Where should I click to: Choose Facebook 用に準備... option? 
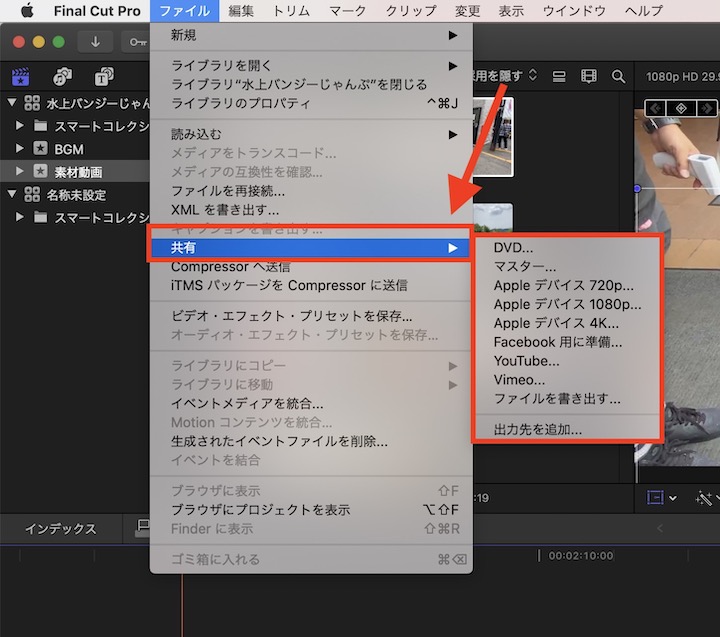568,342
